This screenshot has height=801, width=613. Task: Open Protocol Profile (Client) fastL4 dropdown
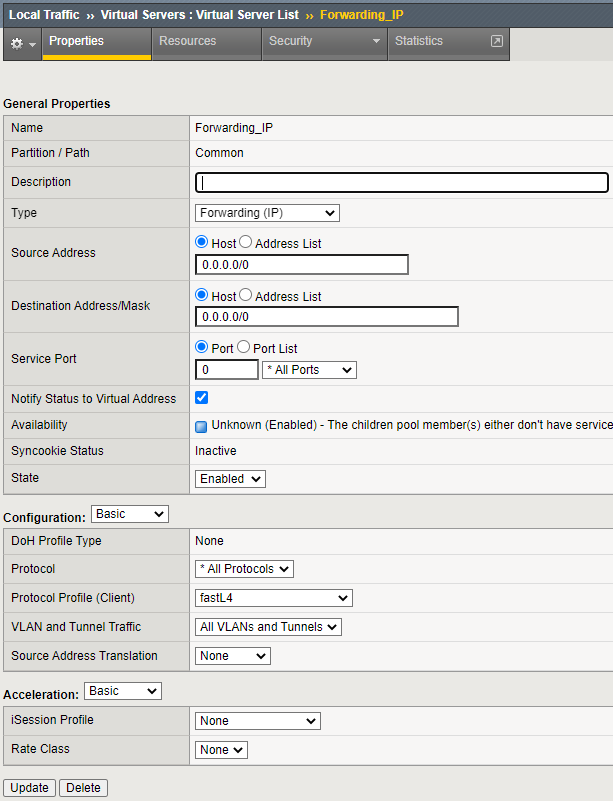[x=273, y=598]
